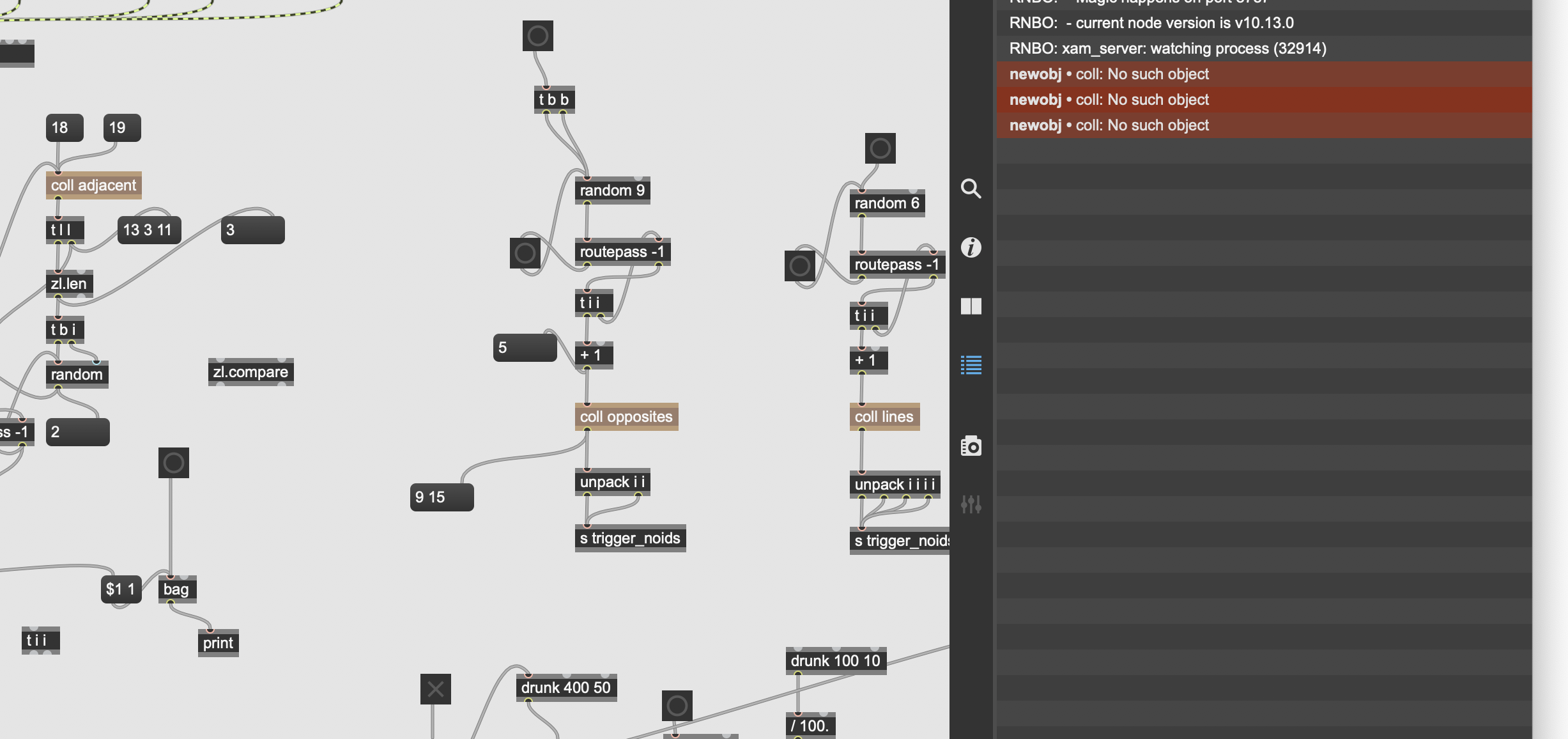This screenshot has width=1568, height=739.
Task: Select the 'coll opposites' object
Action: [x=626, y=417]
